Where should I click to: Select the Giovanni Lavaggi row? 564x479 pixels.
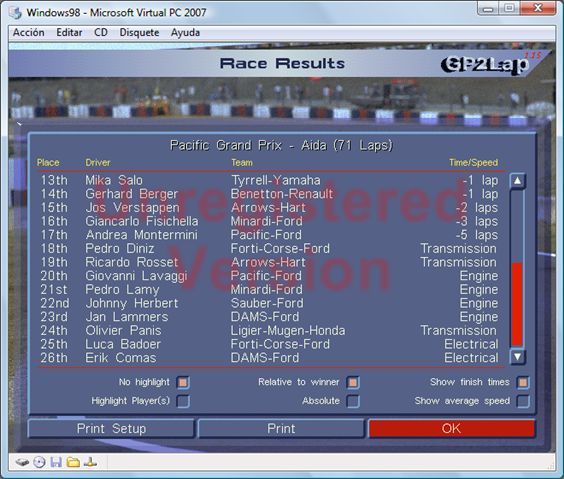click(269, 276)
